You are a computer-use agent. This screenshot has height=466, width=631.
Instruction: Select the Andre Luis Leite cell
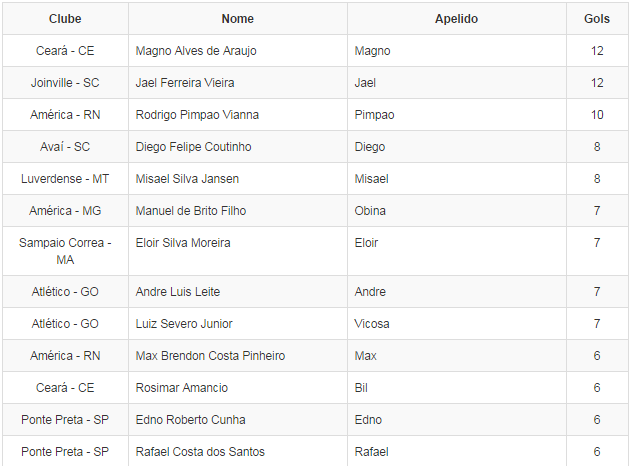177,292
